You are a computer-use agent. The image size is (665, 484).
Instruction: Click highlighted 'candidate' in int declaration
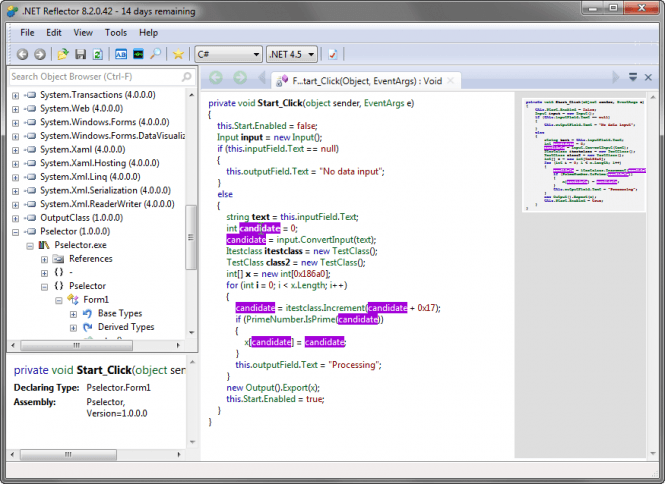coord(260,228)
